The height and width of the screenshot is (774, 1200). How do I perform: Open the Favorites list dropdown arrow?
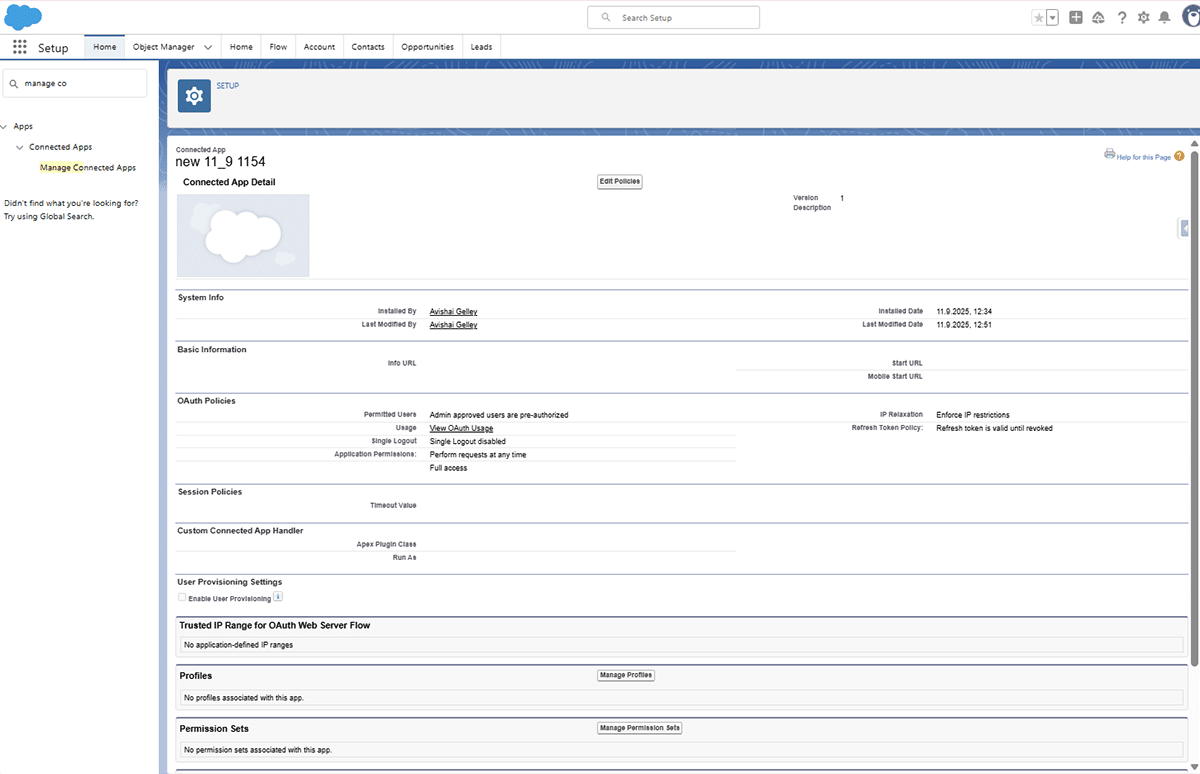coord(1052,18)
